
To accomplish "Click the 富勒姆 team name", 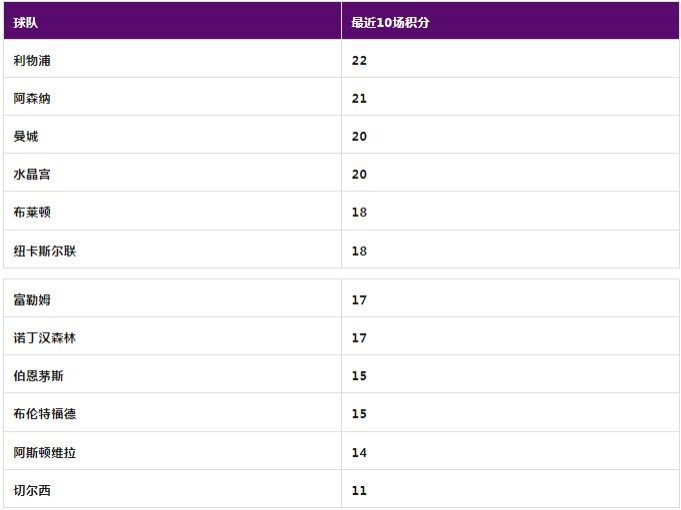I will tap(32, 300).
